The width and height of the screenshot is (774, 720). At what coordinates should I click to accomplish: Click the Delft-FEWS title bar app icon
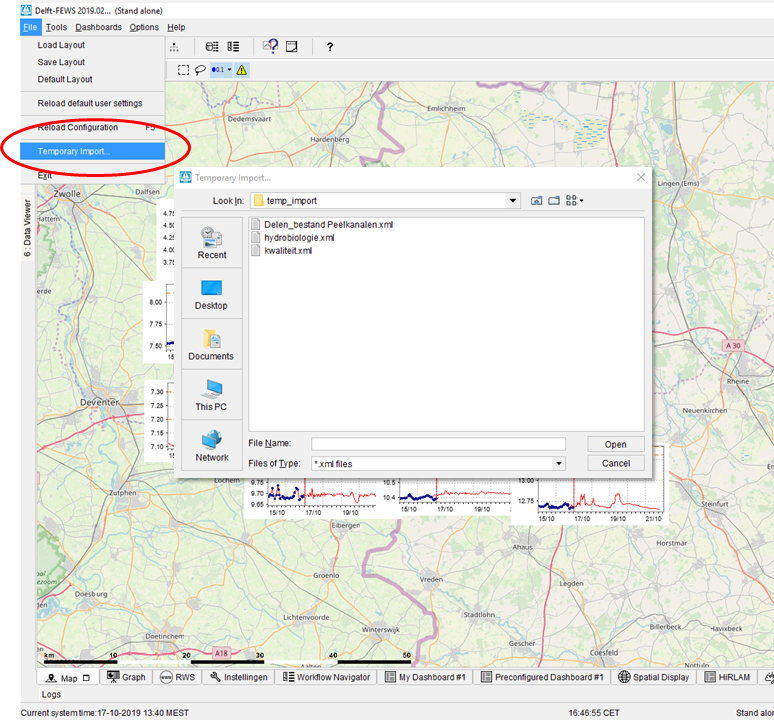(26, 10)
